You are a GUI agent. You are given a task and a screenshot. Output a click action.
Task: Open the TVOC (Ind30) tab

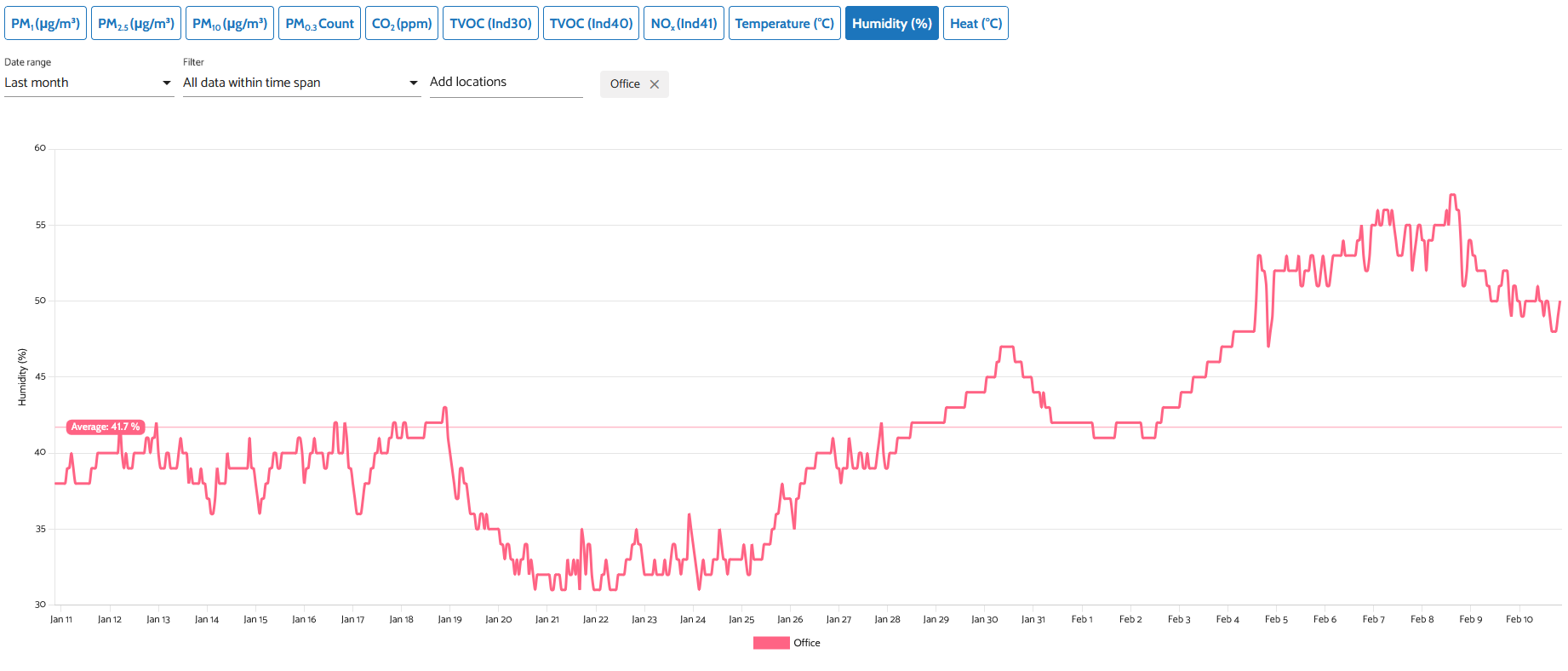click(x=490, y=24)
